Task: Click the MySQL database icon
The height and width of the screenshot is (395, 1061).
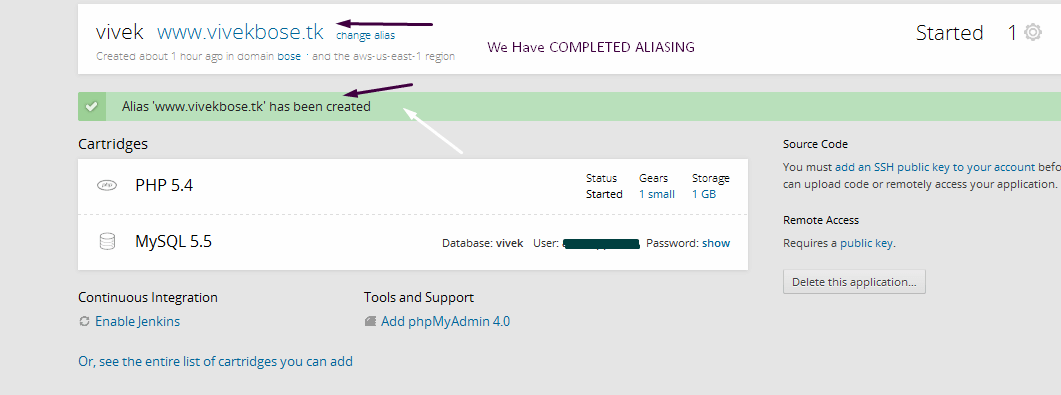Action: point(107,241)
